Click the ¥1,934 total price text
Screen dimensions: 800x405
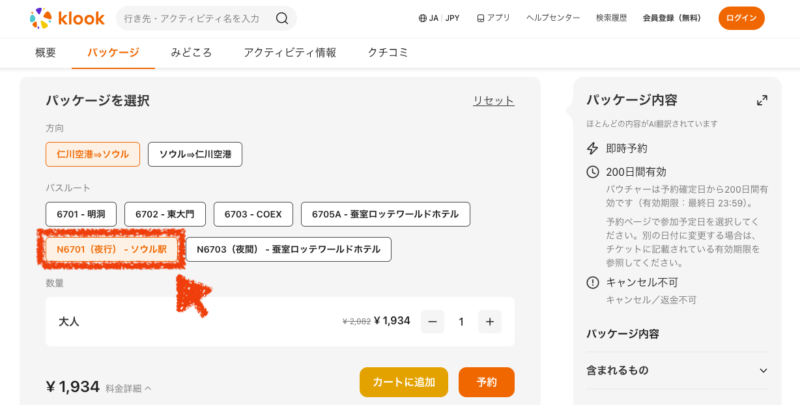pyautogui.click(x=72, y=387)
